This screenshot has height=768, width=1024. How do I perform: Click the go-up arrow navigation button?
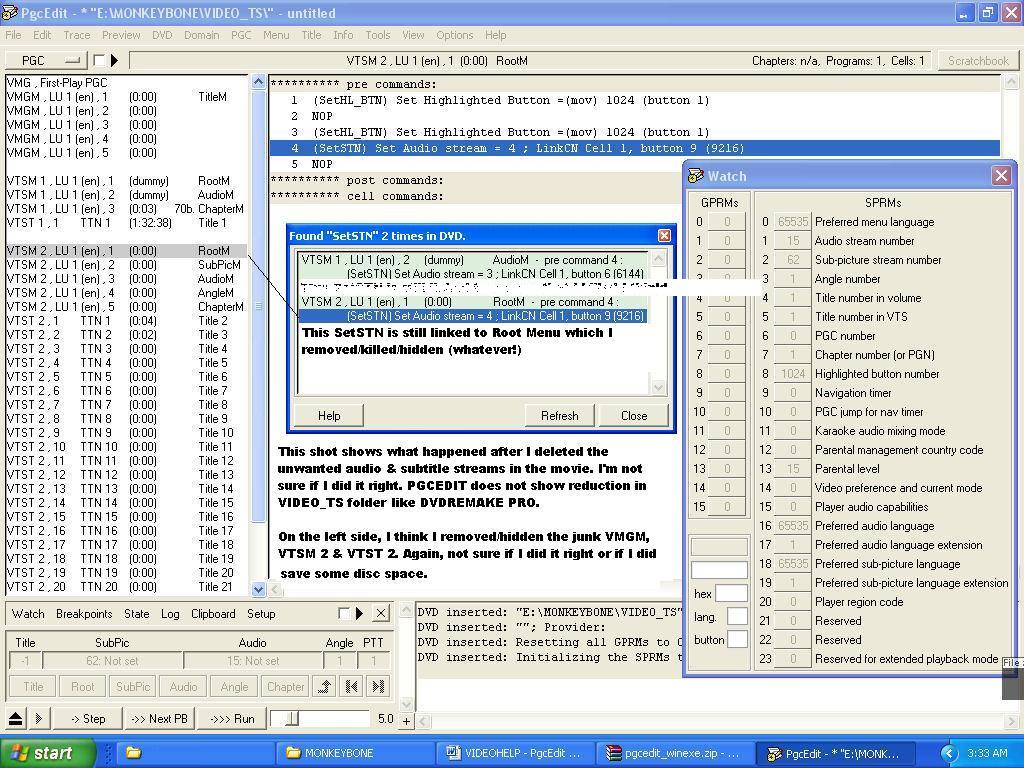(x=325, y=686)
